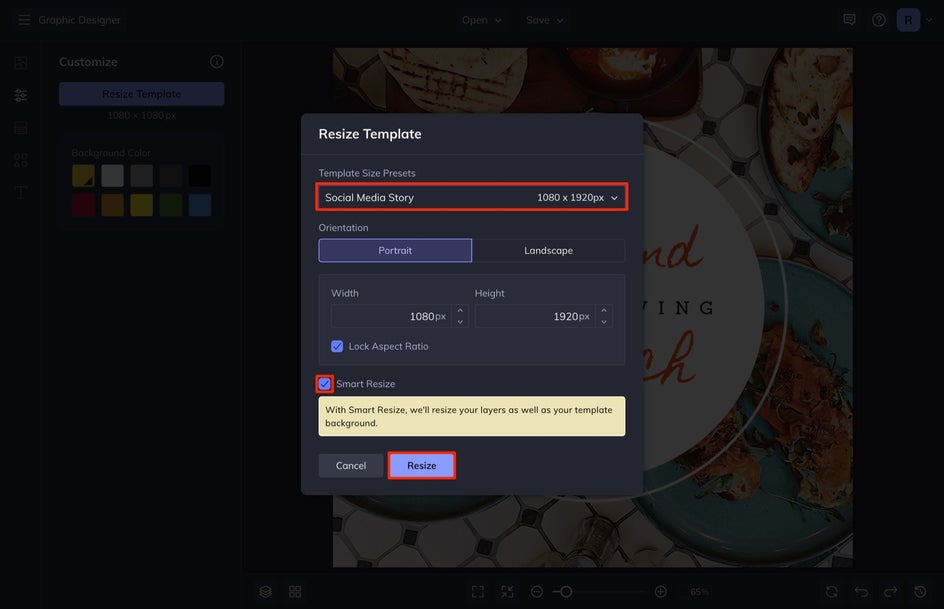Click the fit to screen icon

[x=478, y=592]
